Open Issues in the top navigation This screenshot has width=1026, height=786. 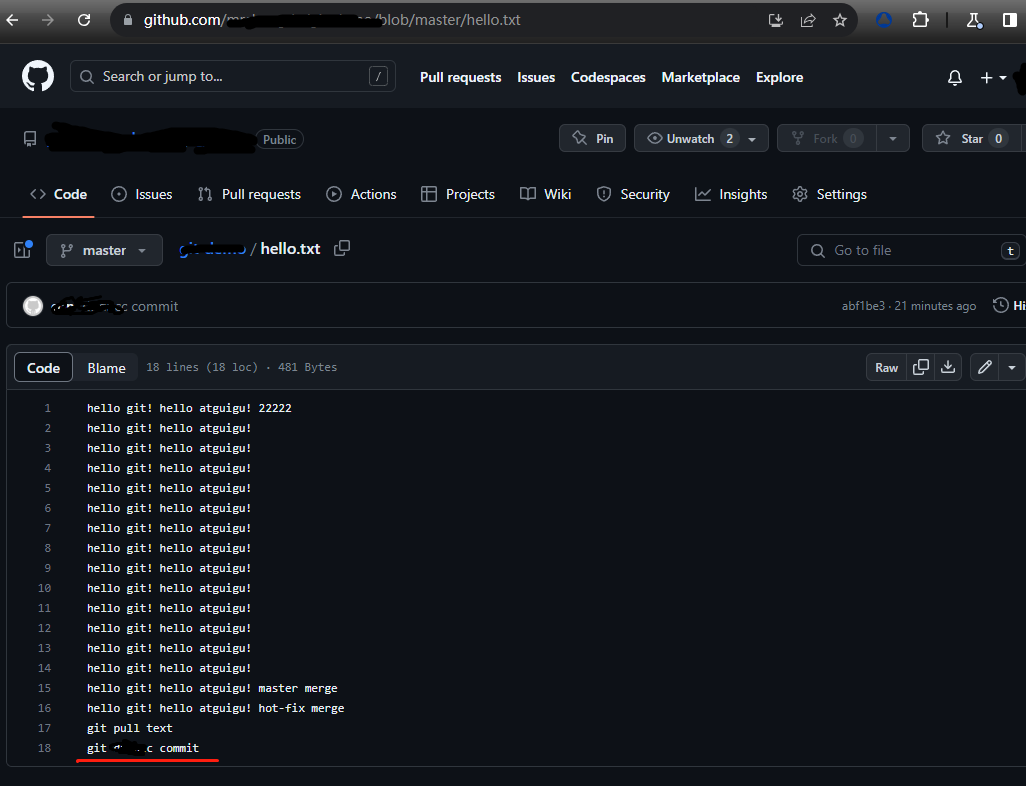coord(536,77)
